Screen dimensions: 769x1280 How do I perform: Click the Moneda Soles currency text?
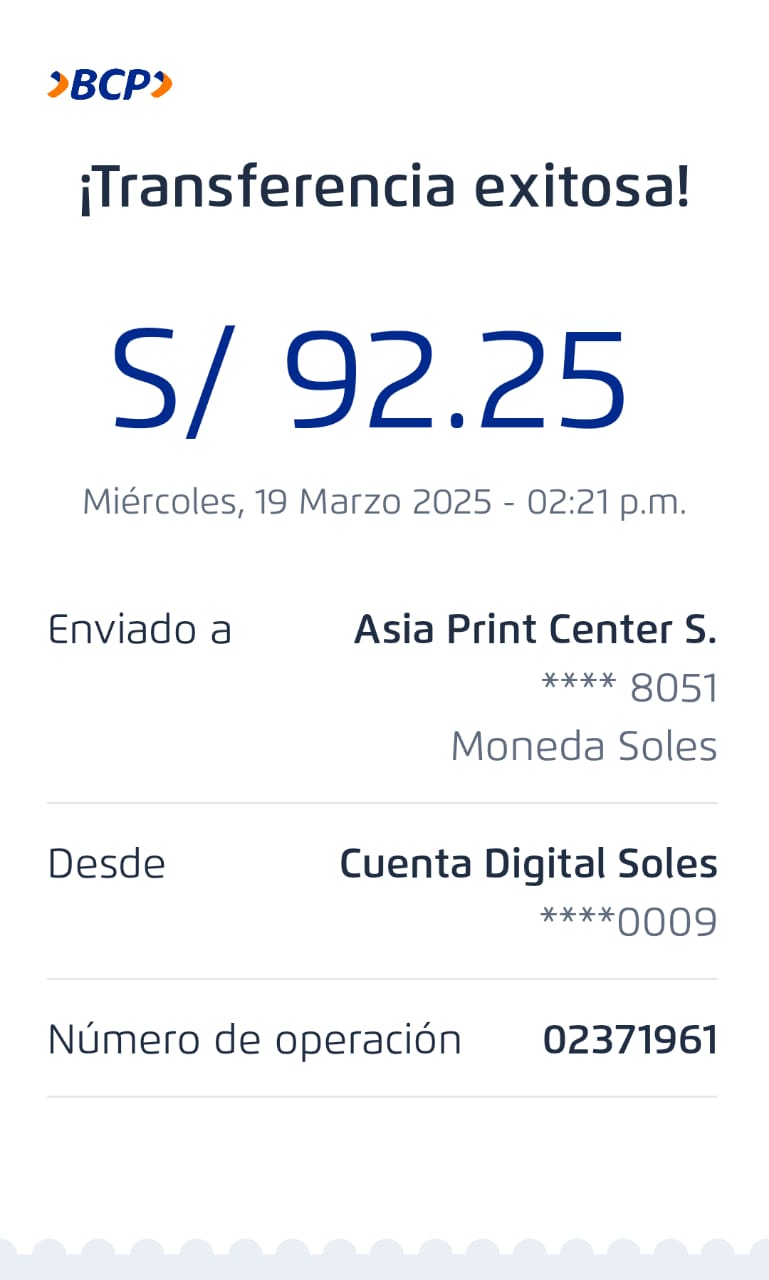click(583, 746)
